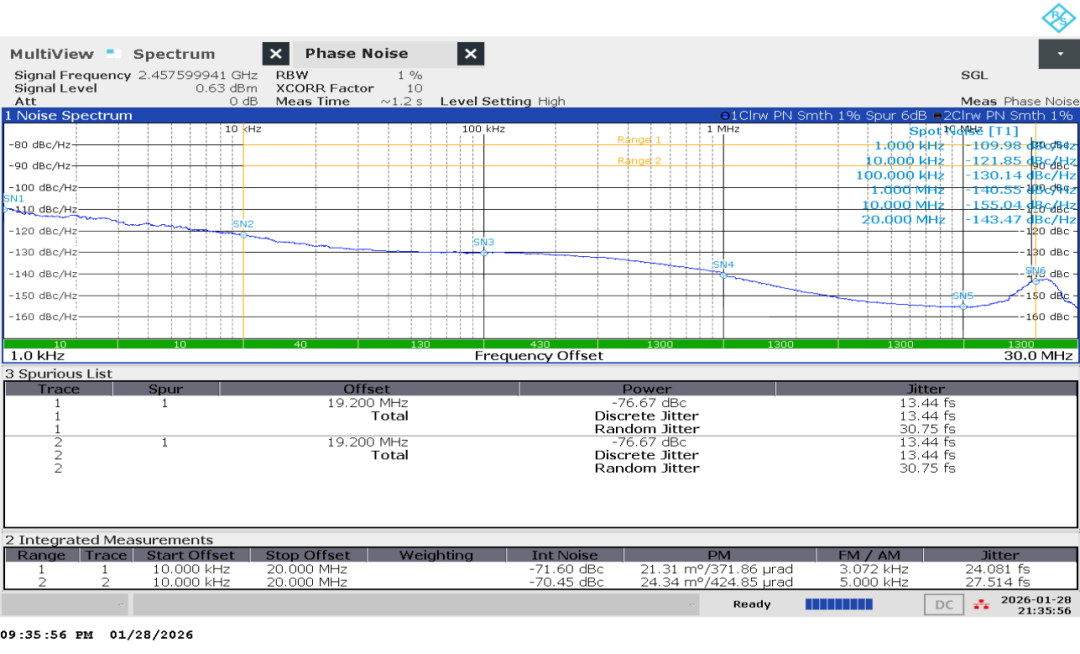Click the Meas Time ~1.2 s value

pyautogui.click(x=401, y=101)
